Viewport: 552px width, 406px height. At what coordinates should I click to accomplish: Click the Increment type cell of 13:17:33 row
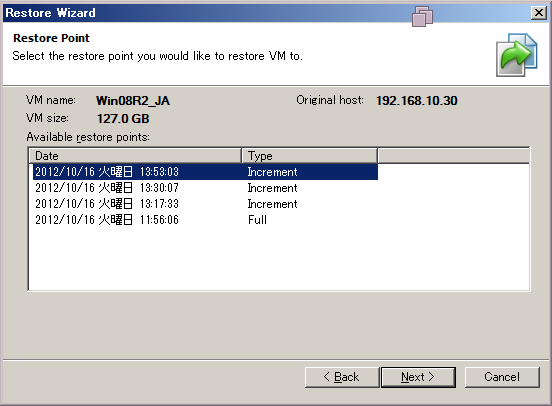pyautogui.click(x=272, y=204)
